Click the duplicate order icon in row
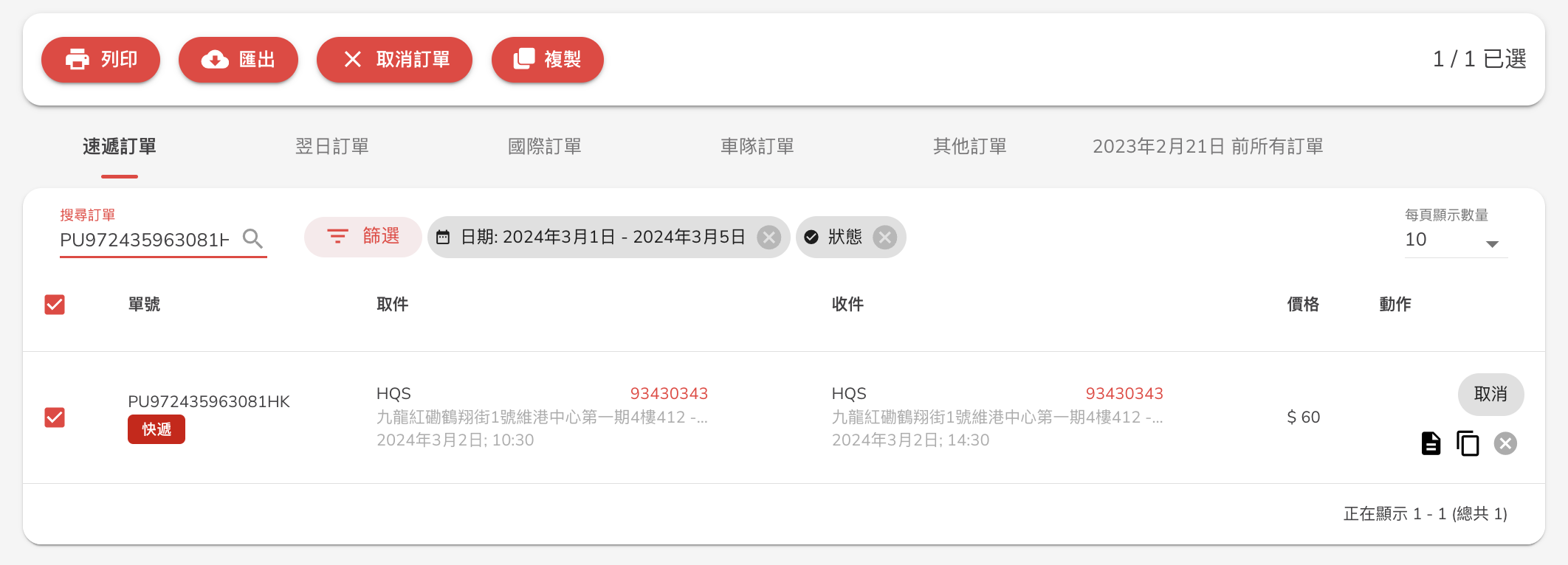The height and width of the screenshot is (565, 1568). [1468, 443]
